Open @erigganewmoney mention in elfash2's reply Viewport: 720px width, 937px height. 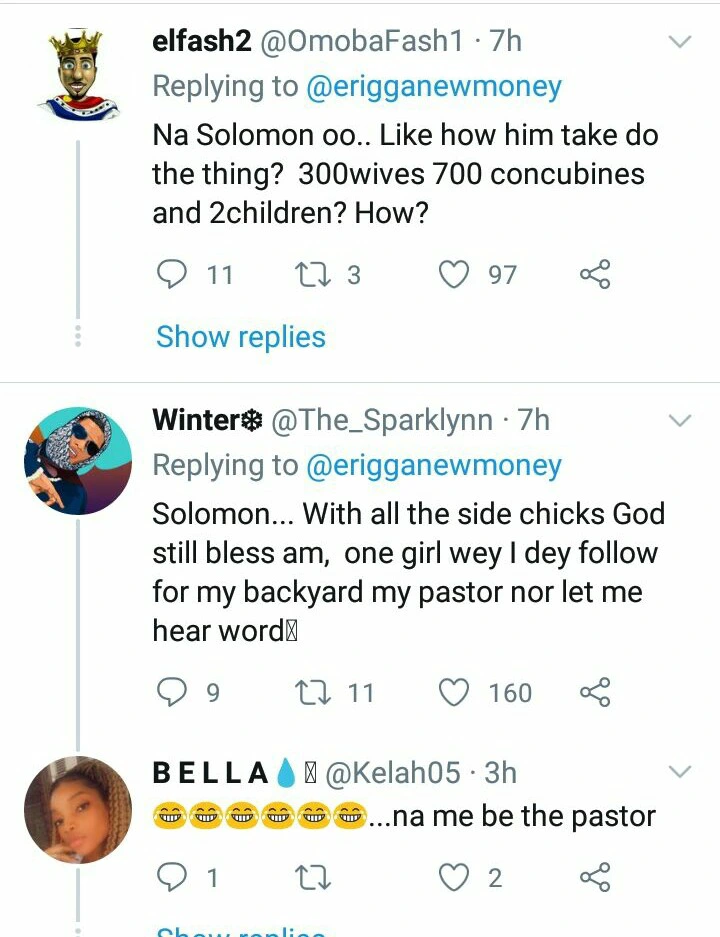[x=433, y=87]
